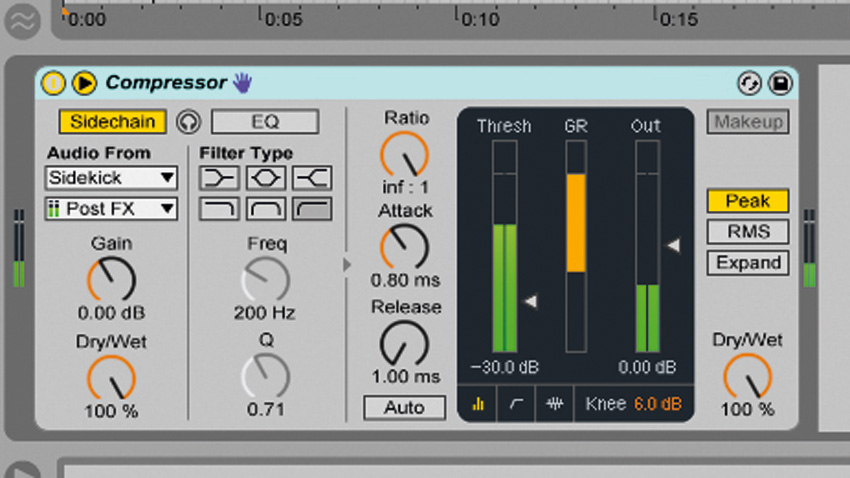
Task: Click the 0.00 dB output value
Action: point(647,367)
